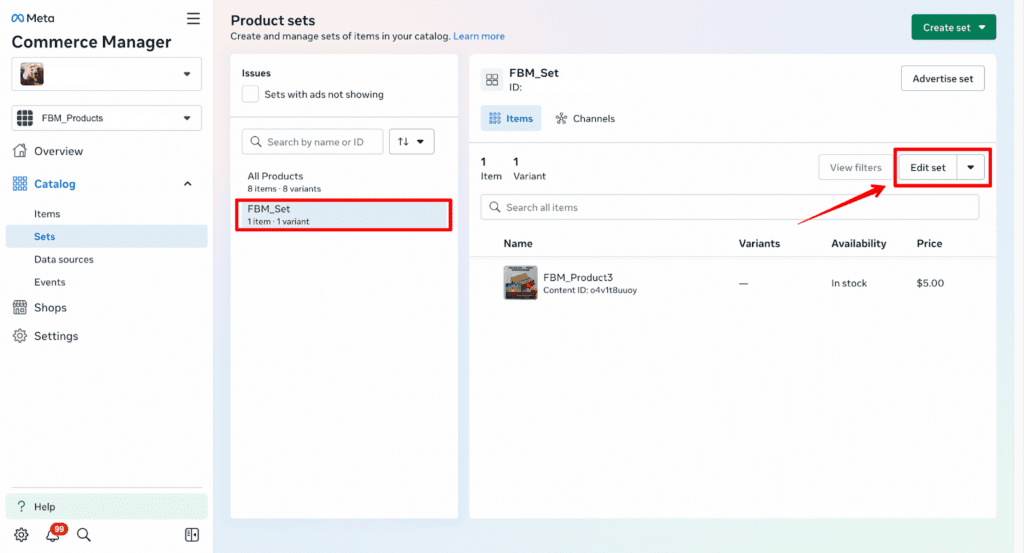Click the $5.00 price cell
1024x553 pixels.
pos(930,283)
